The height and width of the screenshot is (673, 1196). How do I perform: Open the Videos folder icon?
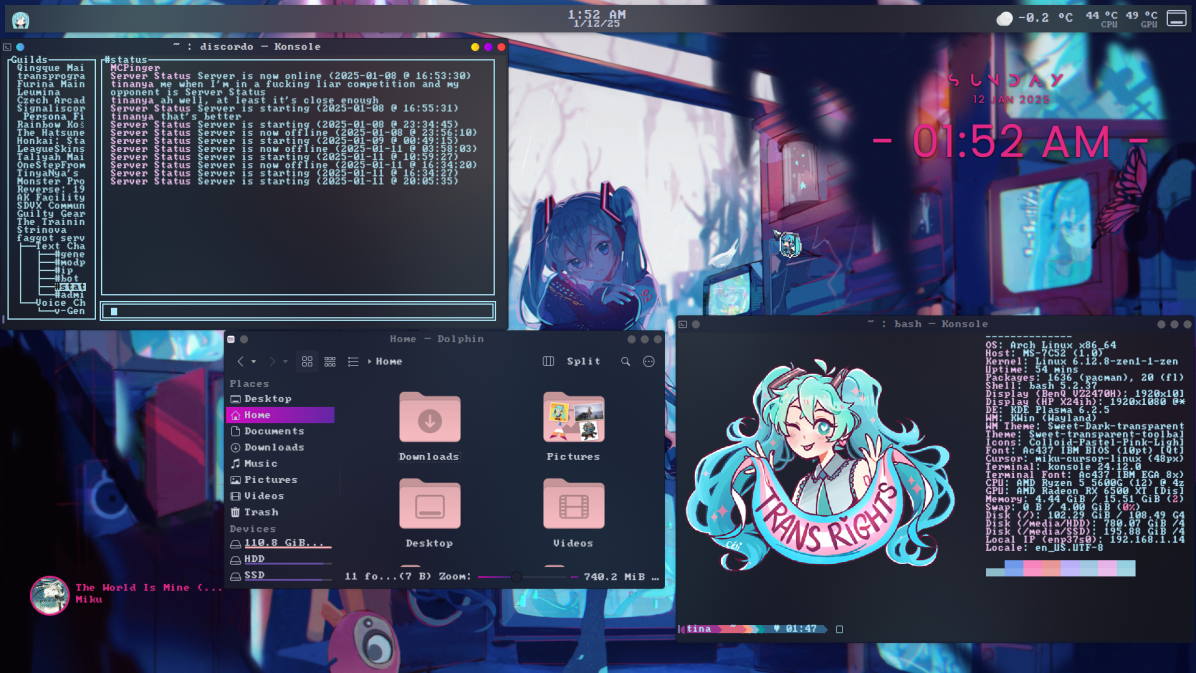point(573,505)
